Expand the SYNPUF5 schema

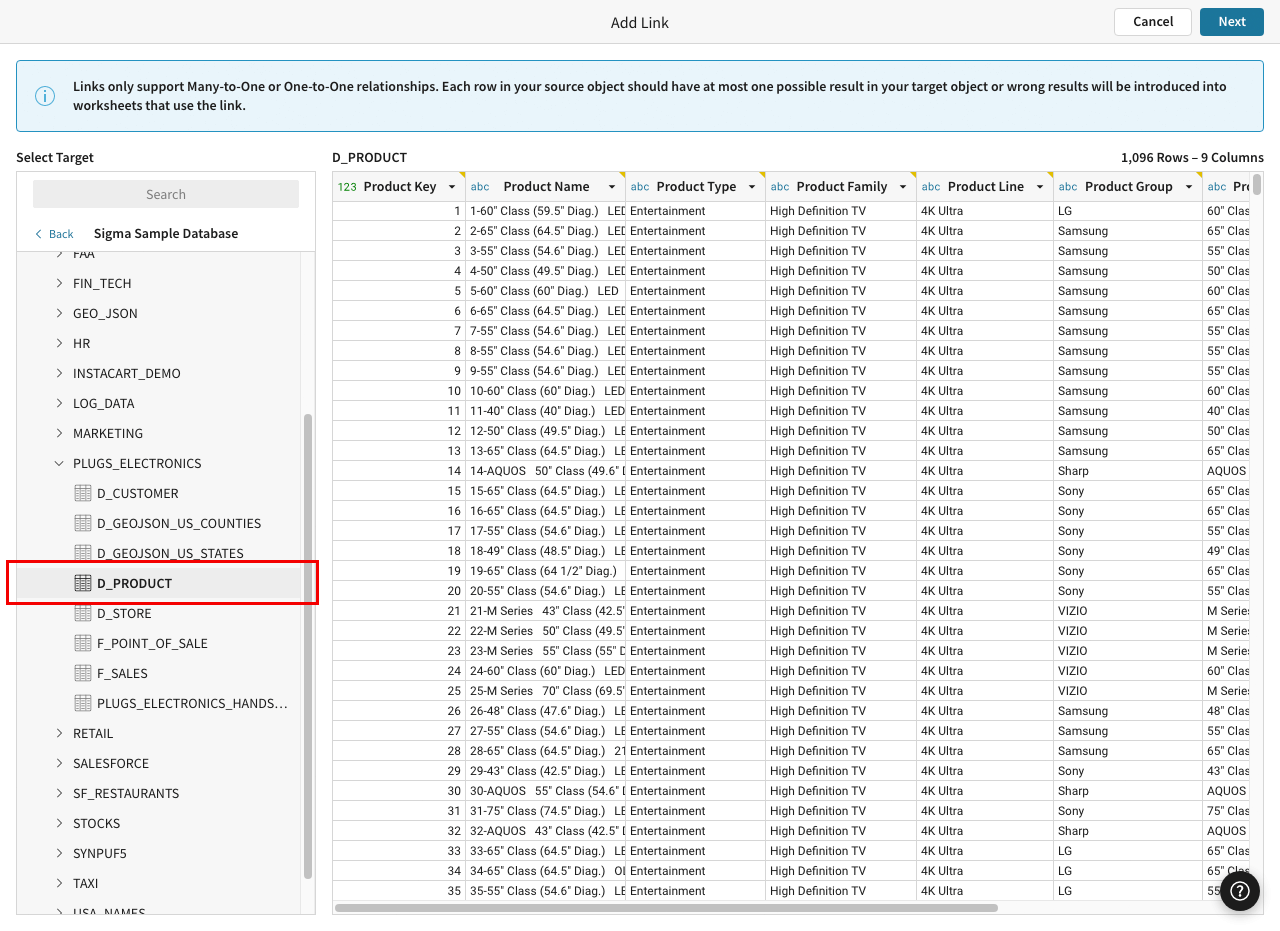coord(60,853)
